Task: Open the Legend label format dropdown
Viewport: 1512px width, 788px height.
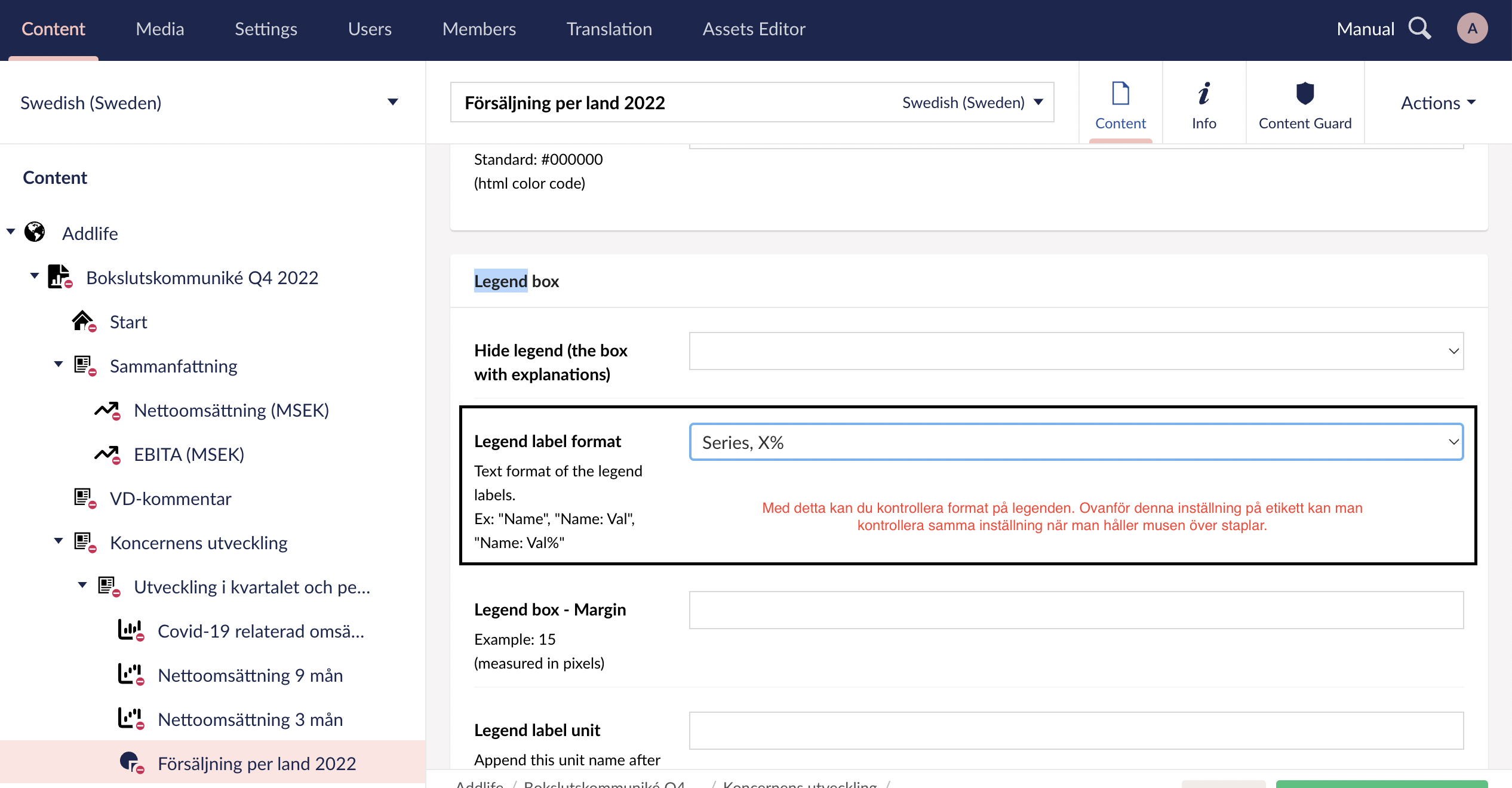Action: [1076, 442]
